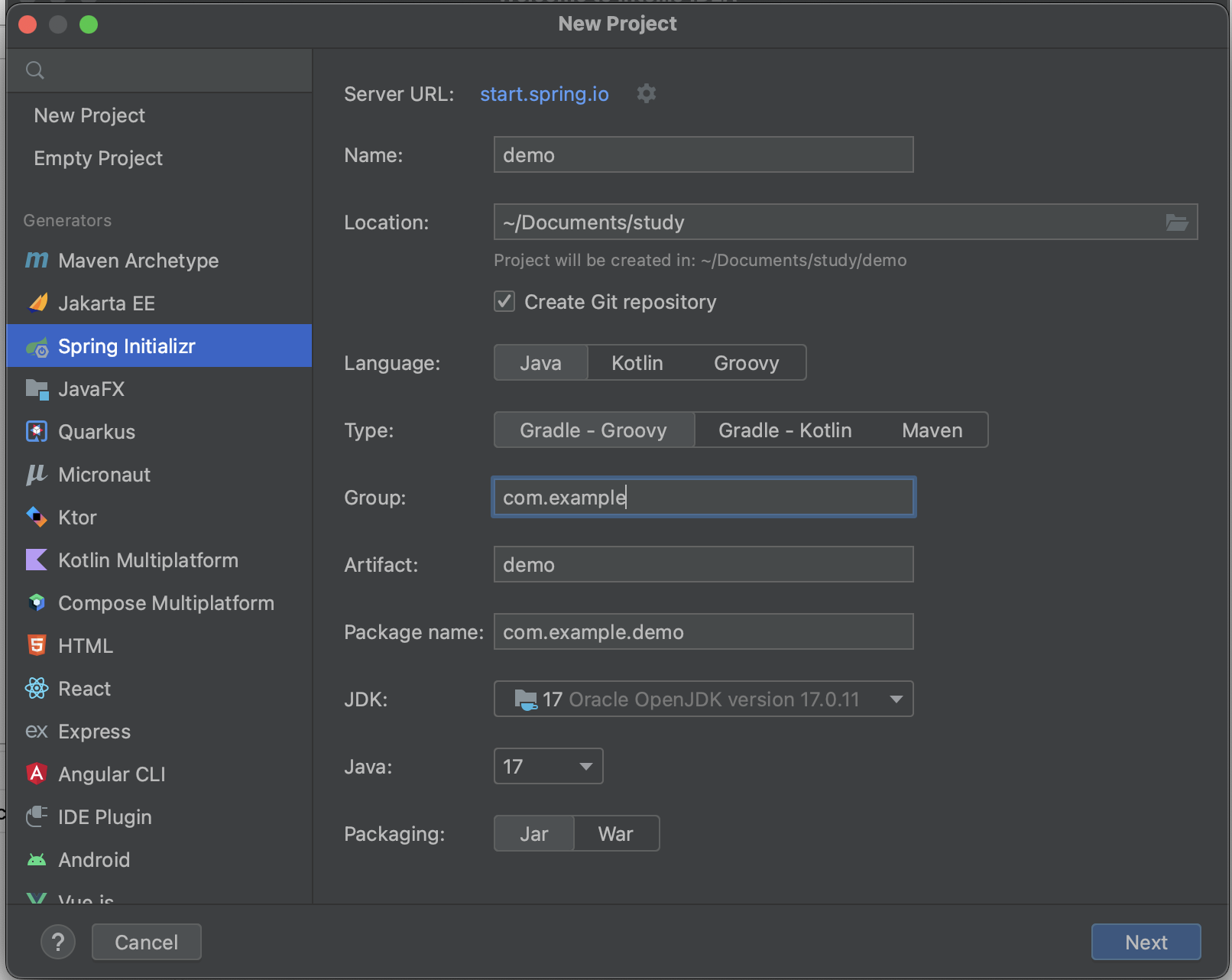
Task: Choose Gradle - Groovy build type
Action: [594, 430]
